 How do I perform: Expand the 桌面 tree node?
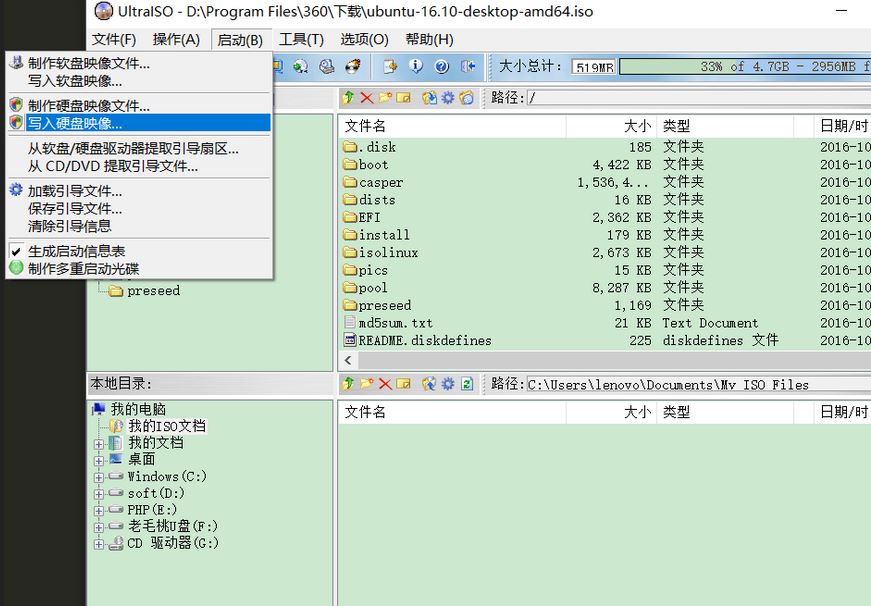tap(99, 460)
